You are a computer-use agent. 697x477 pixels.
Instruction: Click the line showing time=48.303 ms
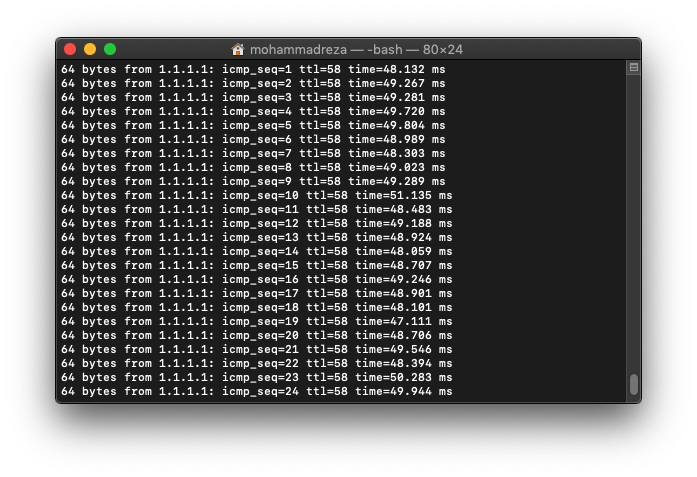[253, 153]
